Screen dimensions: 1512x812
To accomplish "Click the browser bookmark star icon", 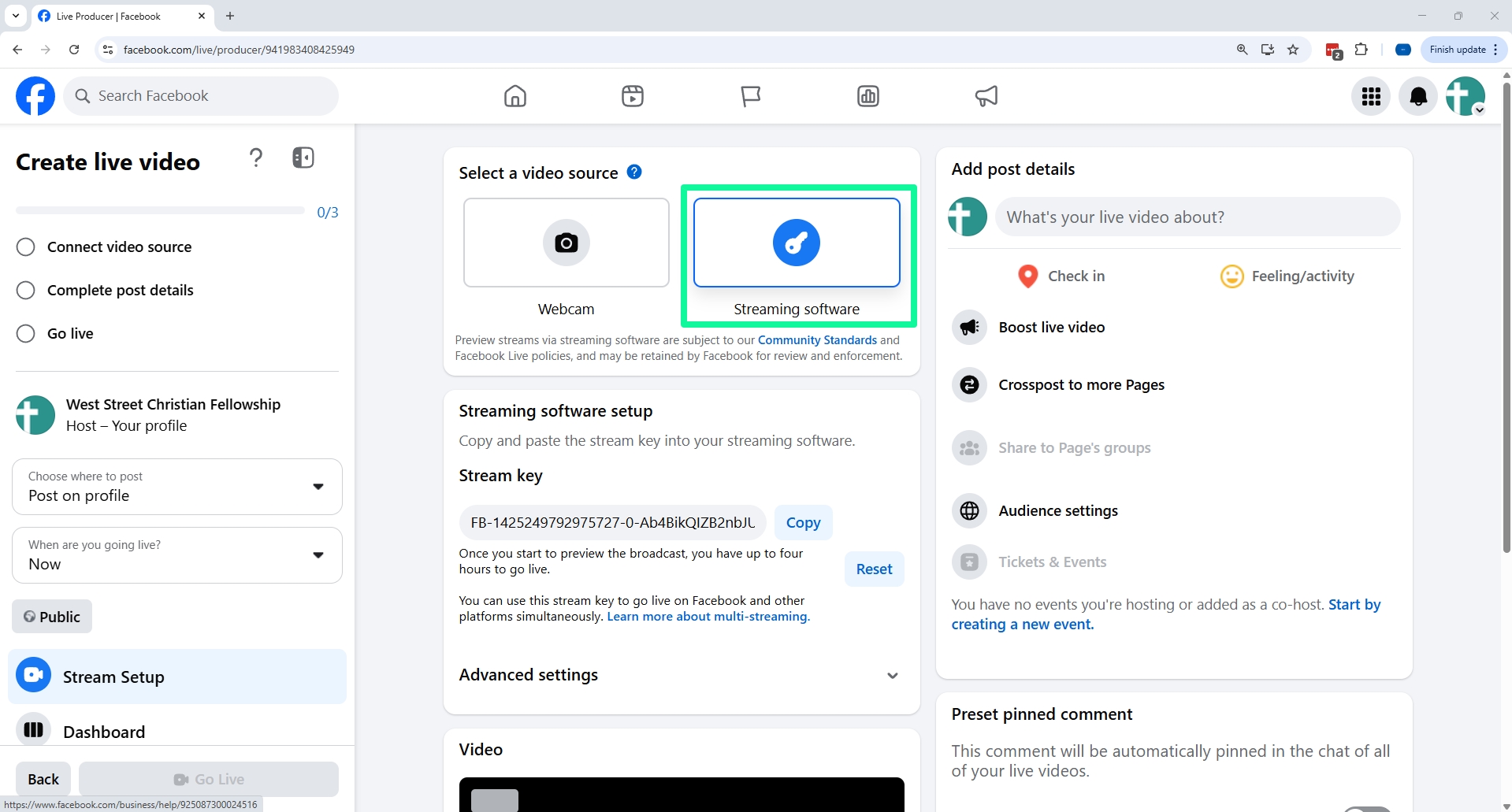I will 1293,50.
